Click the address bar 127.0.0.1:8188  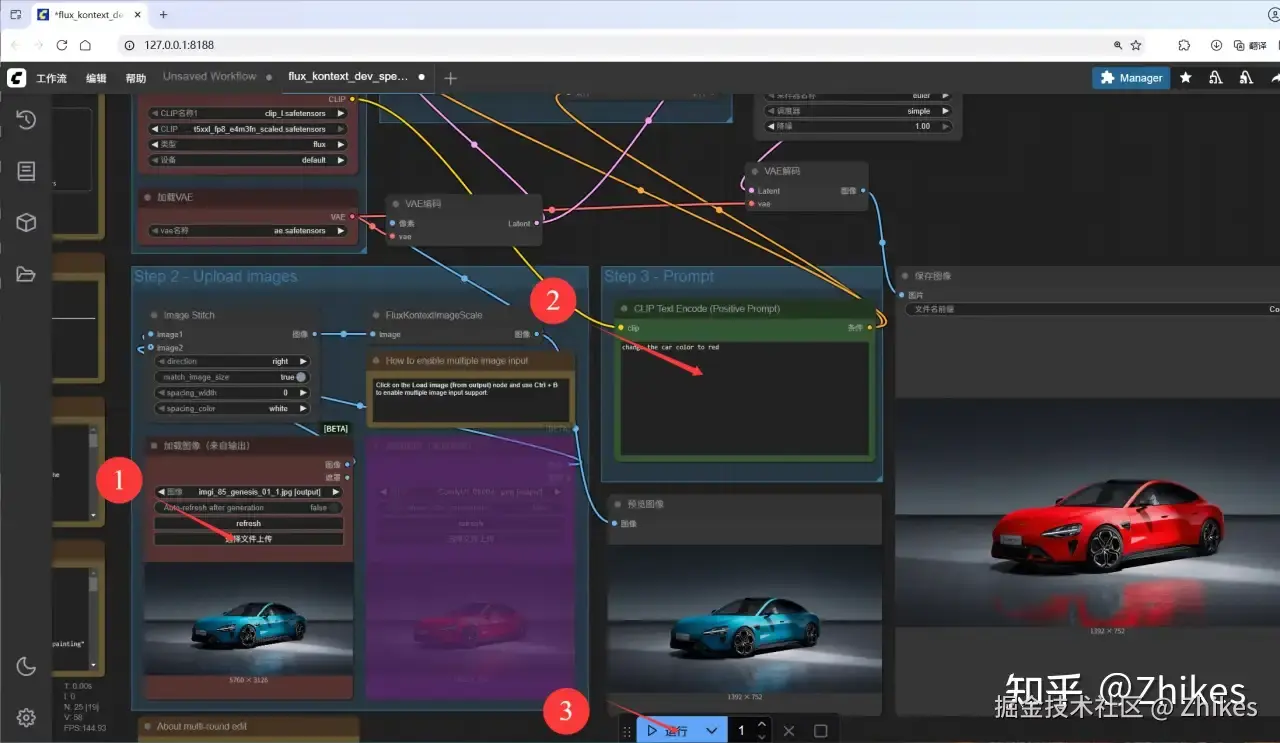coord(179,45)
